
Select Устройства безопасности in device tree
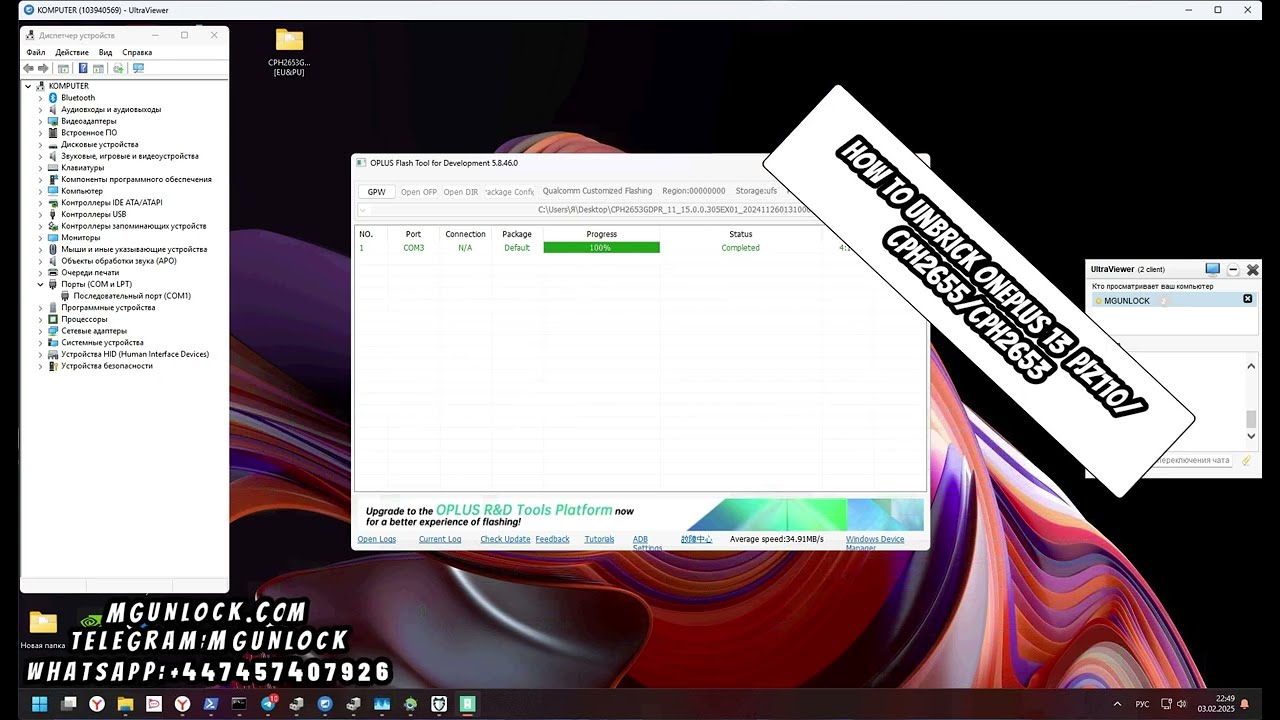click(x=106, y=366)
